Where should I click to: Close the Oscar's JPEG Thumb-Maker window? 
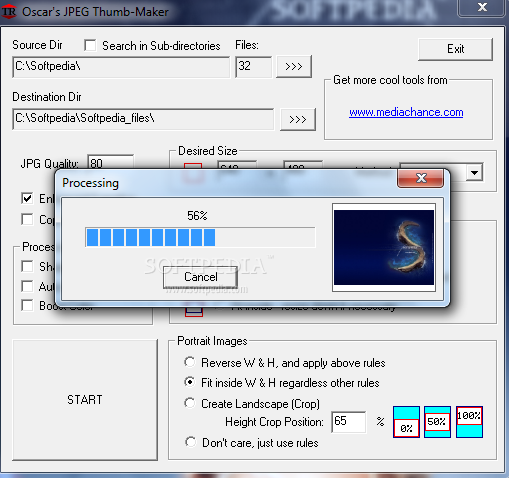[x=482, y=7]
